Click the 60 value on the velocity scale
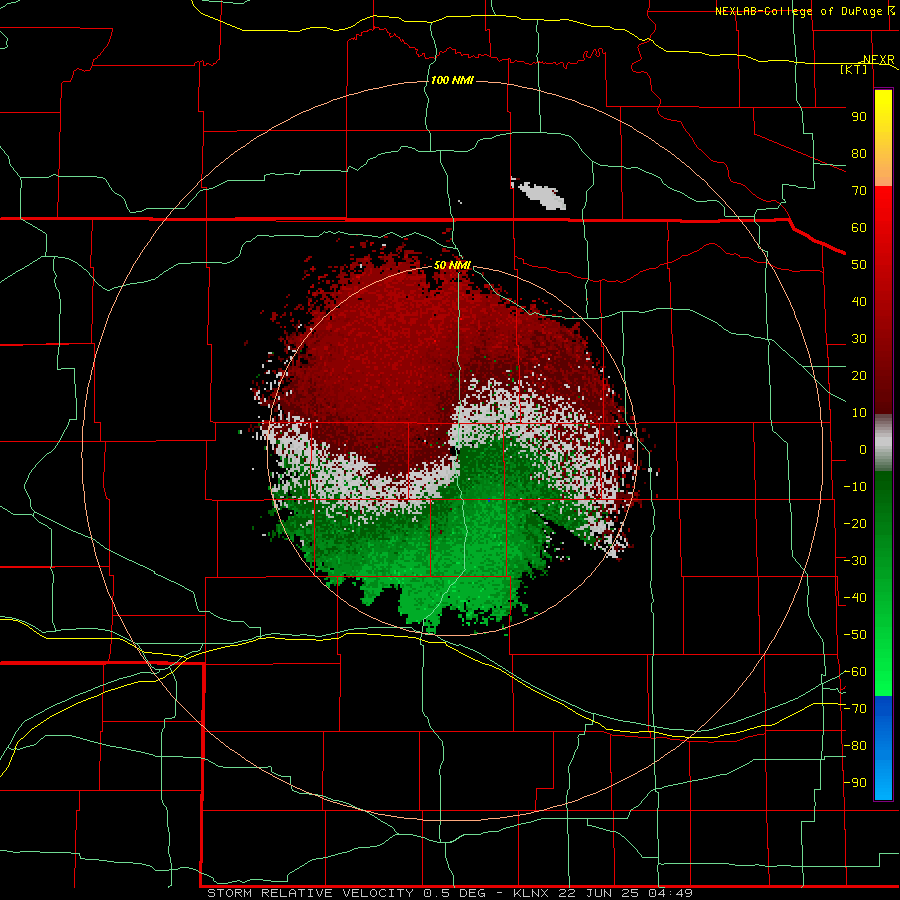 [859, 228]
